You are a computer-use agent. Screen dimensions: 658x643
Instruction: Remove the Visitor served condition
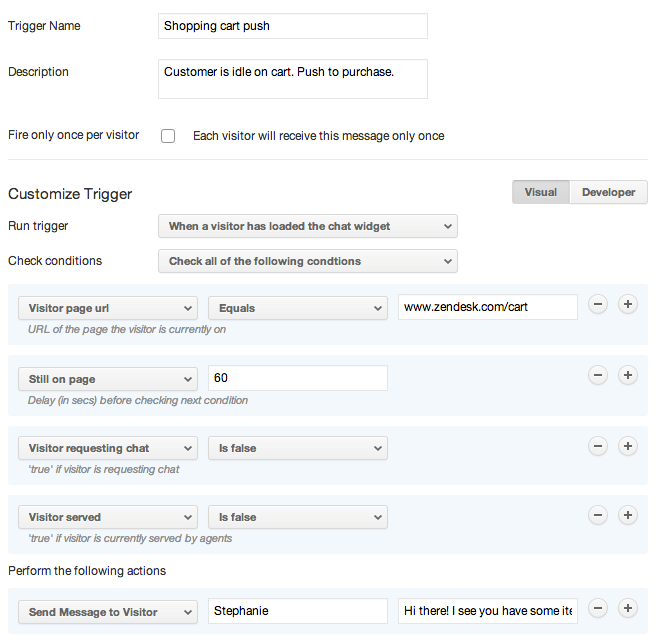pyautogui.click(x=598, y=515)
